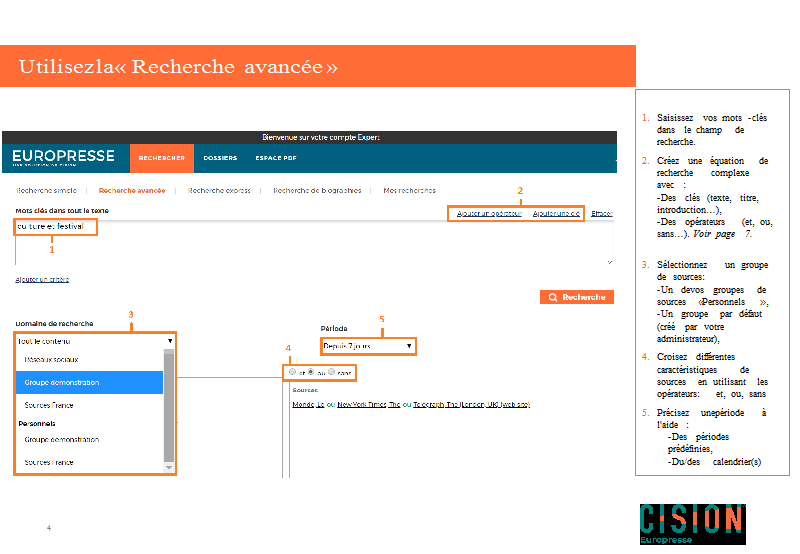
Task: Switch to Recherche express tab
Action: point(219,190)
